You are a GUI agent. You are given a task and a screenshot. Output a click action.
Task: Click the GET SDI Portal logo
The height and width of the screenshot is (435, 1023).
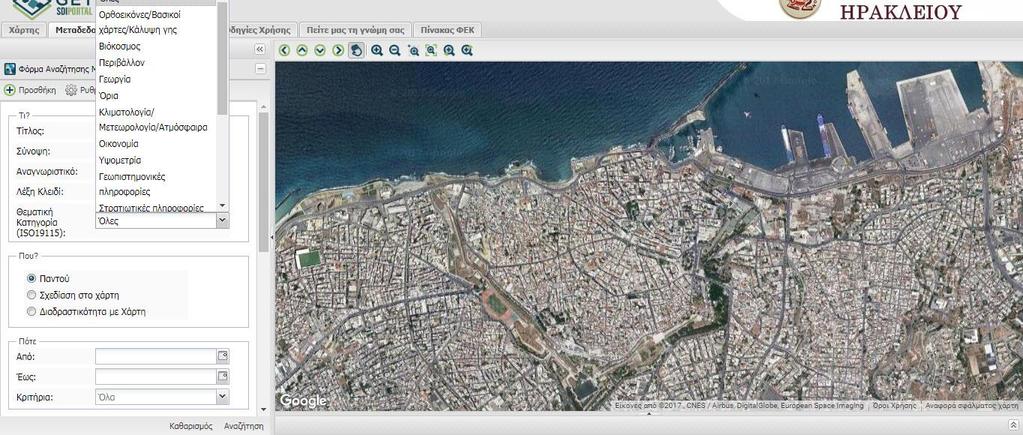point(52,9)
